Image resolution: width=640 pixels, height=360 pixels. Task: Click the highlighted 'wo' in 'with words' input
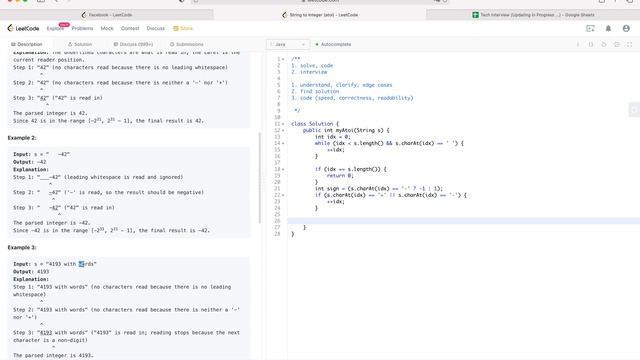(81, 264)
